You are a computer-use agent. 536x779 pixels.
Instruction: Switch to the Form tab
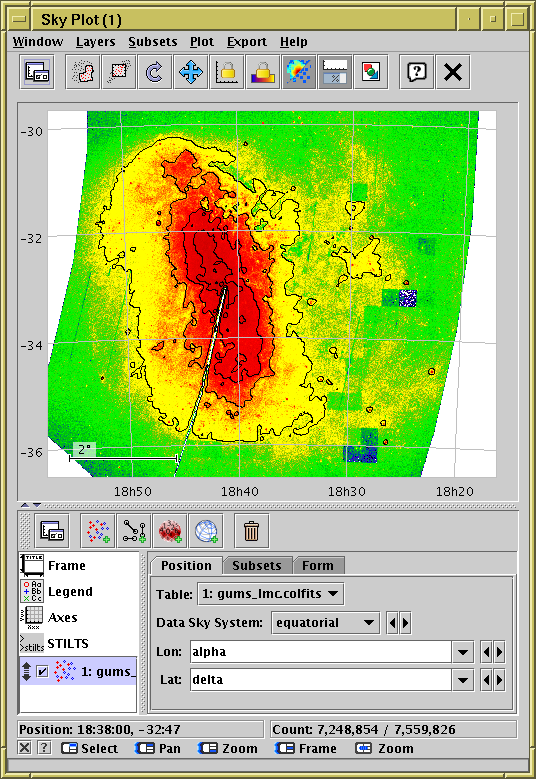(318, 565)
